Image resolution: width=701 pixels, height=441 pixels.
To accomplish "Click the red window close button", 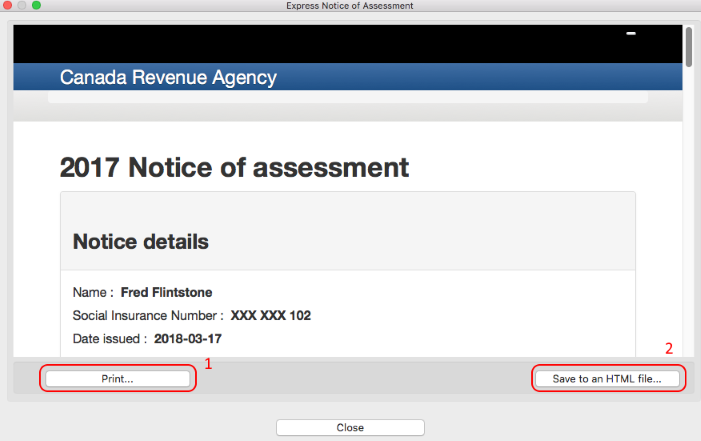I will click(x=7, y=5).
